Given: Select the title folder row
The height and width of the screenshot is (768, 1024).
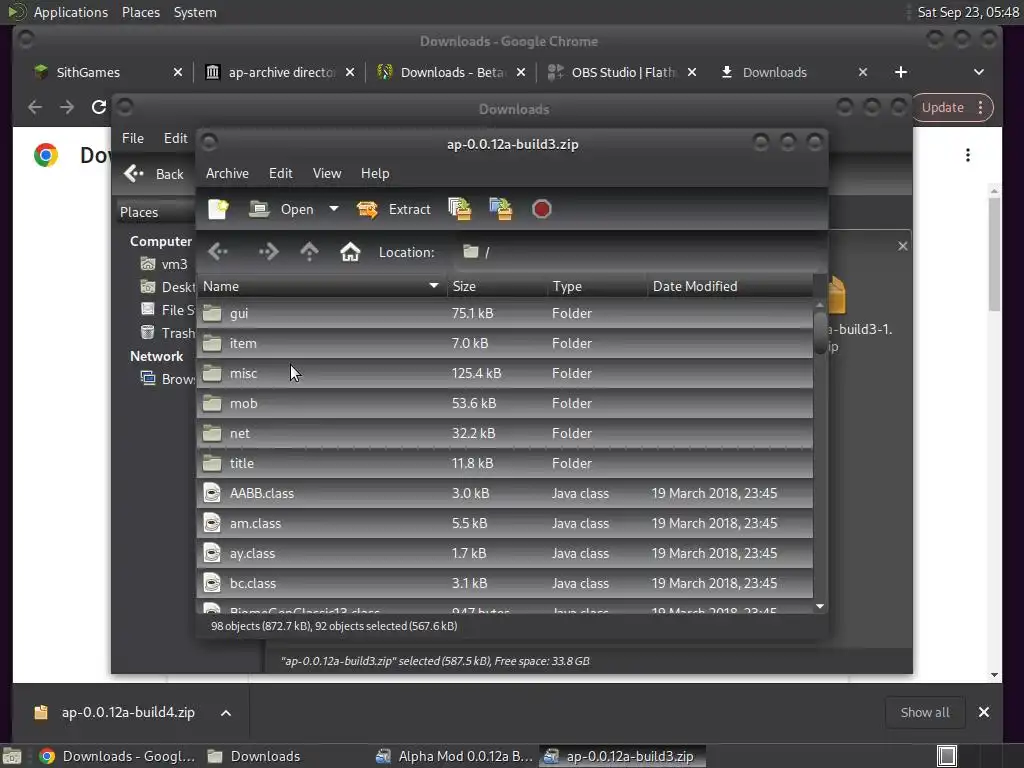Looking at the screenshot, I should click(x=504, y=463).
